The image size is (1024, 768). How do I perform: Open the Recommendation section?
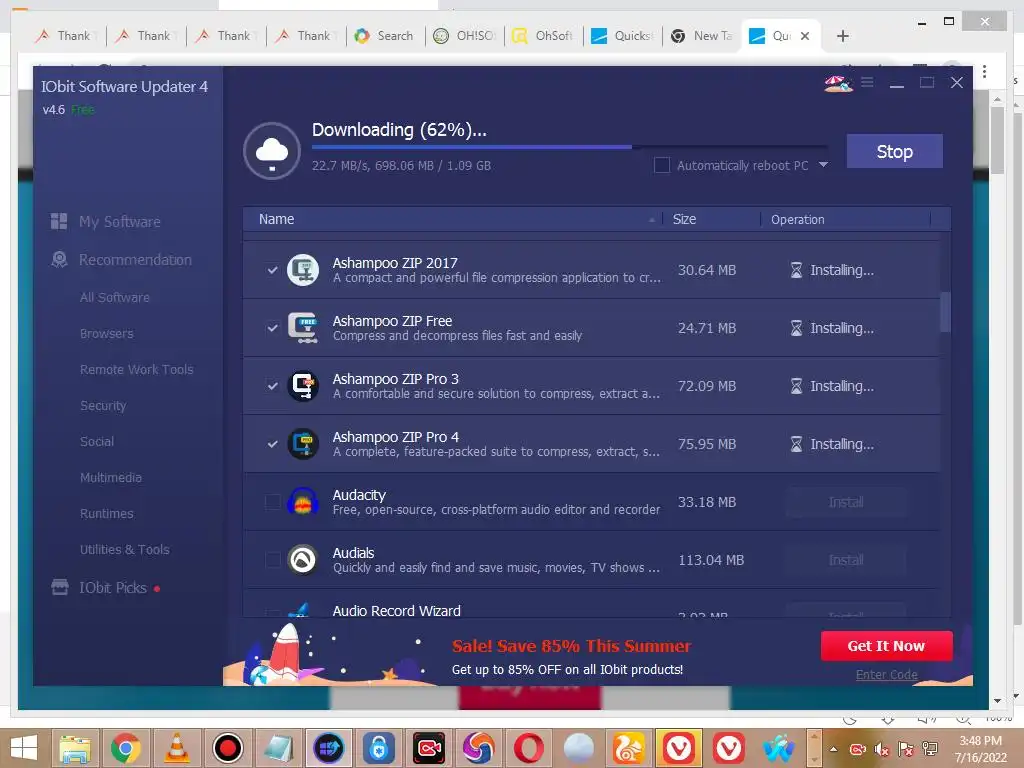(135, 260)
